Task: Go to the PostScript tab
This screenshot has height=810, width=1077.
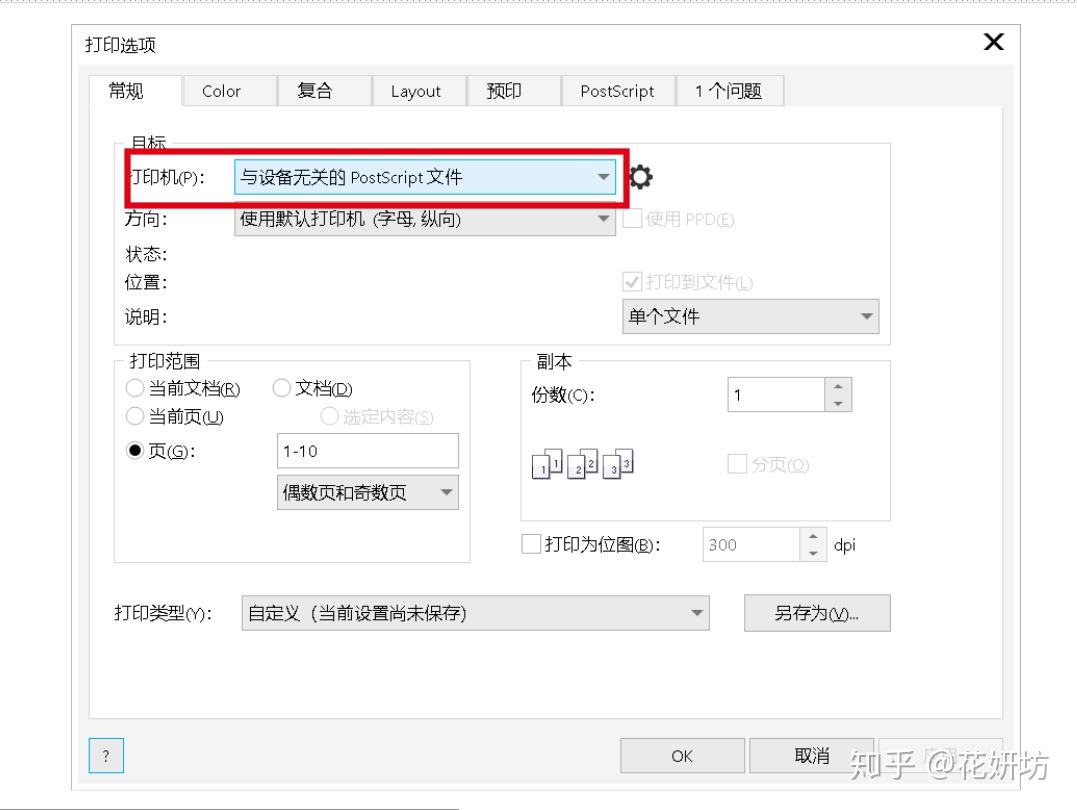Action: (617, 91)
